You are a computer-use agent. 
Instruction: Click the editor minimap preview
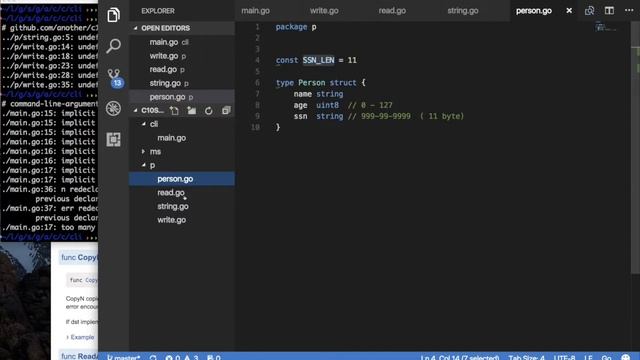tap(605, 28)
